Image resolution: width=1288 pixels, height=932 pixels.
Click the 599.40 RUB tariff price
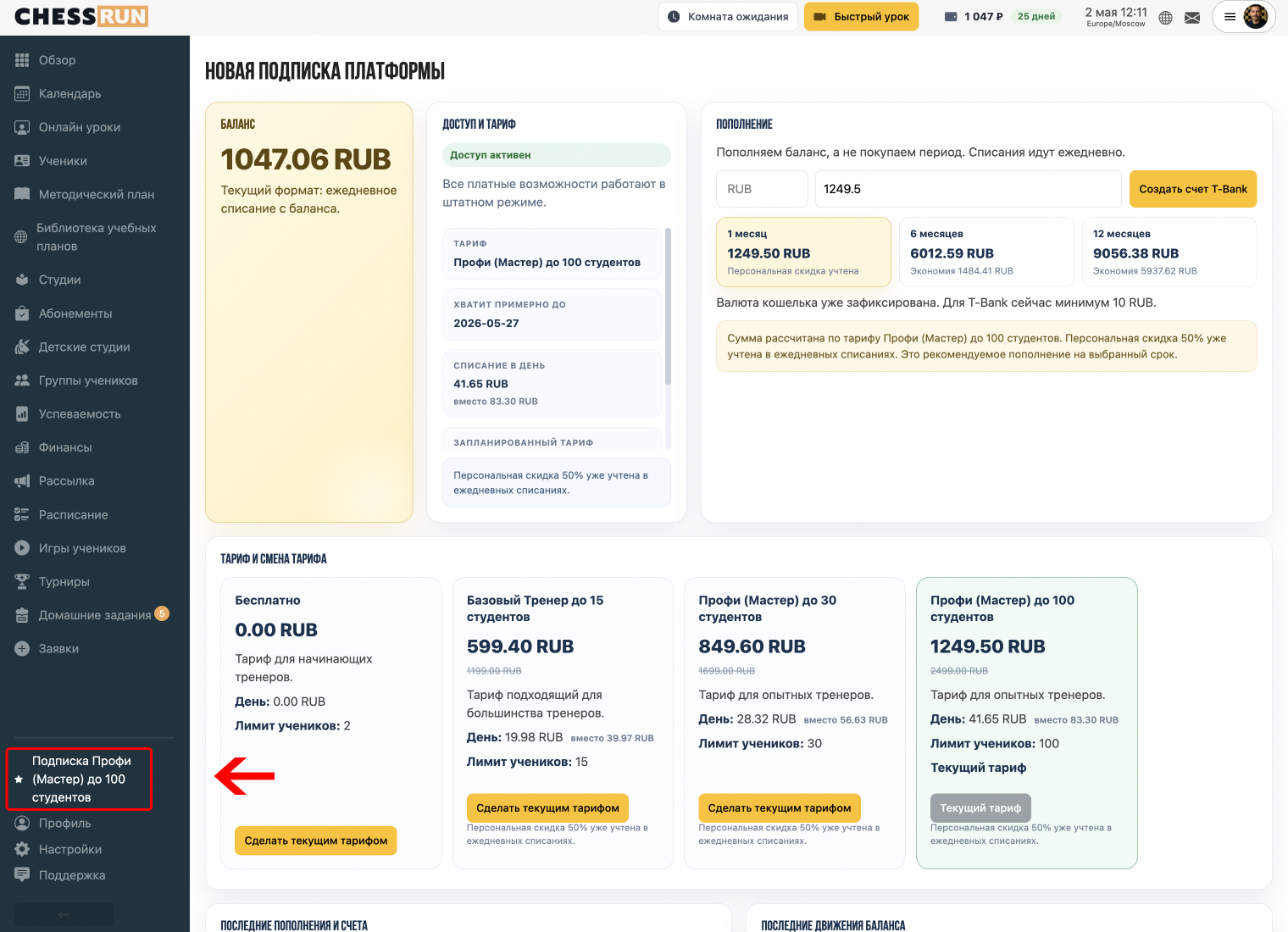(x=520, y=646)
